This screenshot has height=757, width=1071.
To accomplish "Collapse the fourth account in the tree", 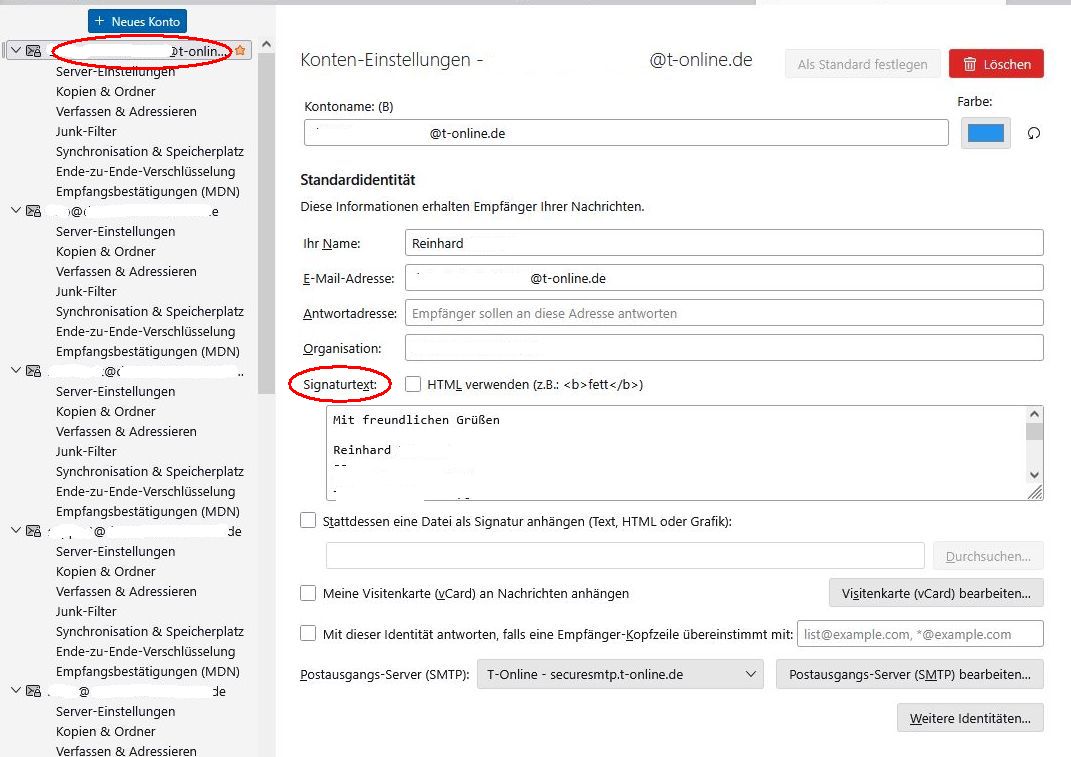I will (16, 530).
